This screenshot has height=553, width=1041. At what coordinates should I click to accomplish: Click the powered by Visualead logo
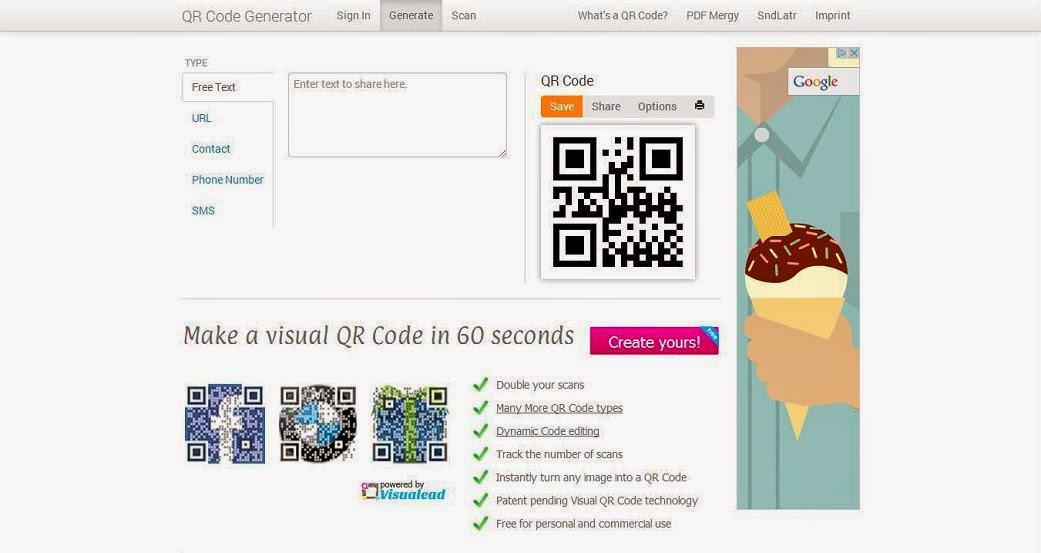(404, 491)
